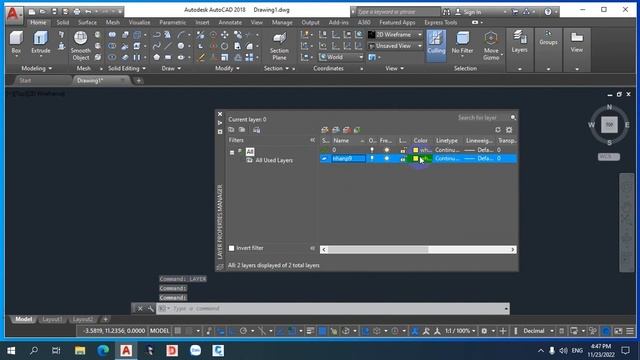
Task: Expand the Draw panel
Action: point(171,69)
